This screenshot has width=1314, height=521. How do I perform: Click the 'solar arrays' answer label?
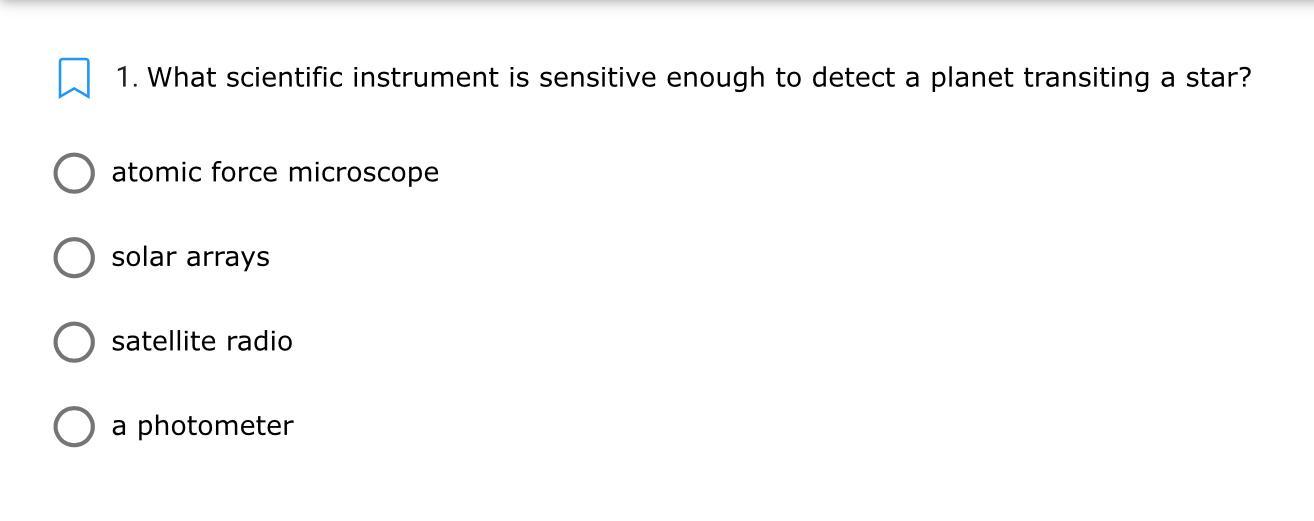(x=190, y=257)
